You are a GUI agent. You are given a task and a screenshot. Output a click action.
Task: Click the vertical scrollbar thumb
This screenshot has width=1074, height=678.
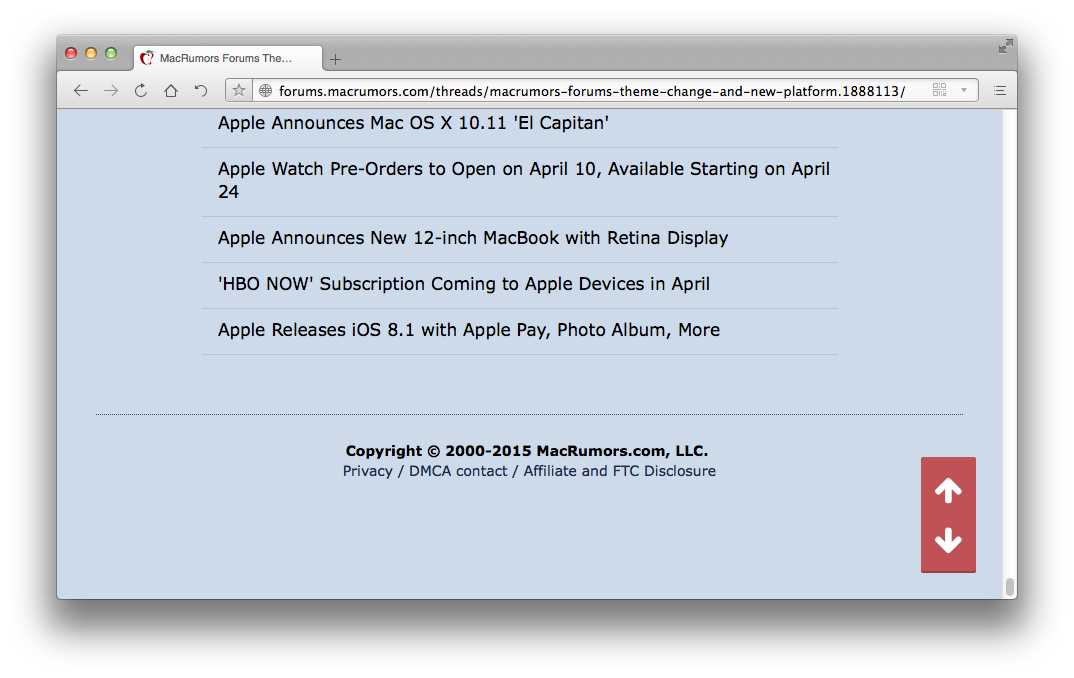(x=1009, y=587)
